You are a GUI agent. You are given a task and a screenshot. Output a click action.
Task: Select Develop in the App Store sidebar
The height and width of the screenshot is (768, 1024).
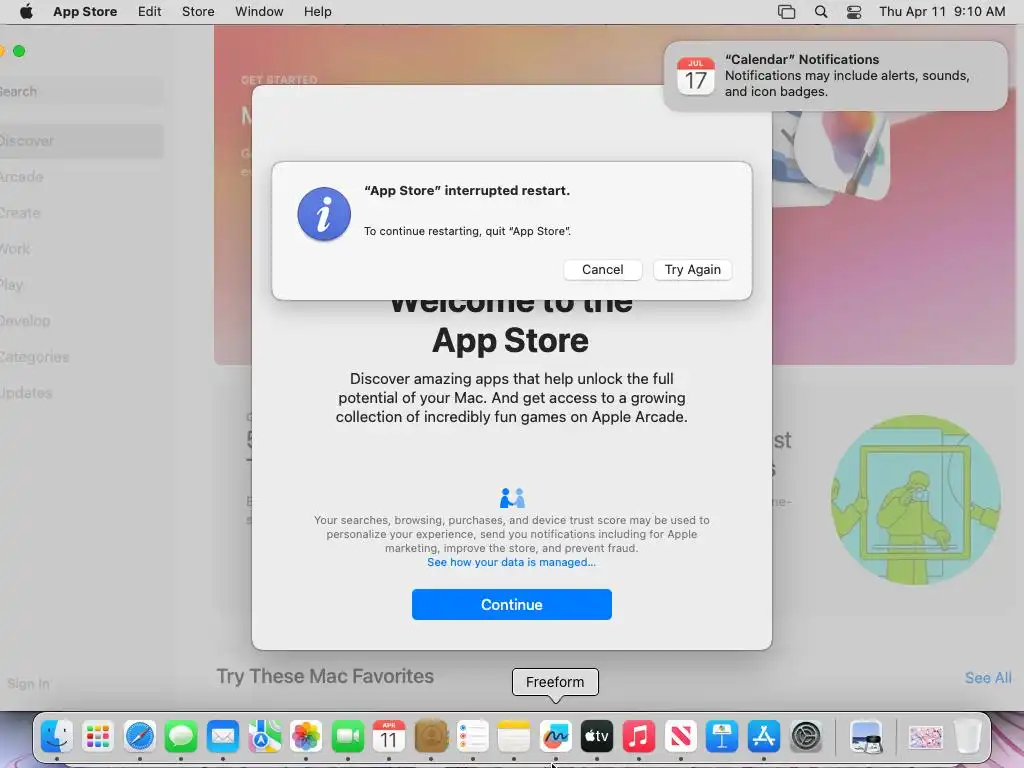tap(81, 321)
